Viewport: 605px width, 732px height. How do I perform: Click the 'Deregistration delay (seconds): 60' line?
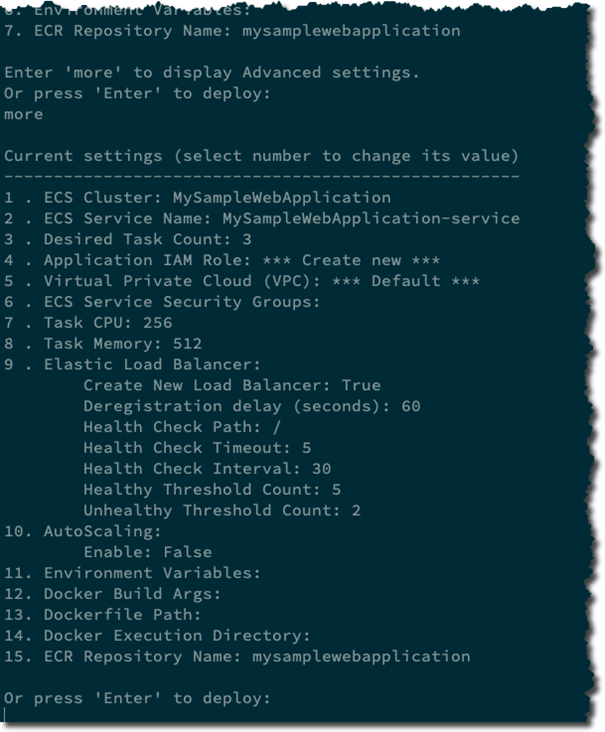(x=251, y=406)
